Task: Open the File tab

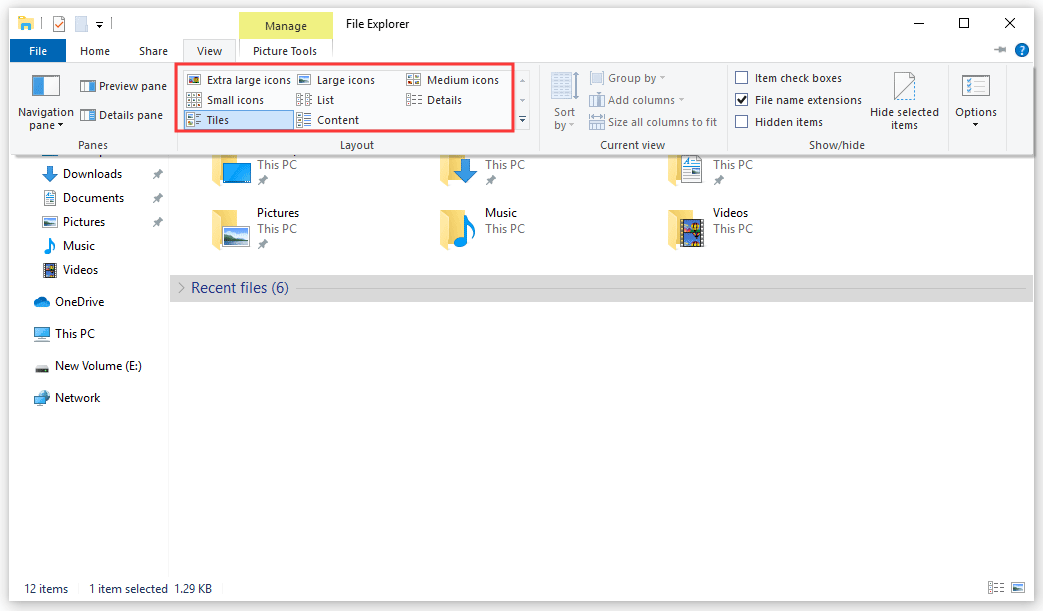Action: coord(38,51)
